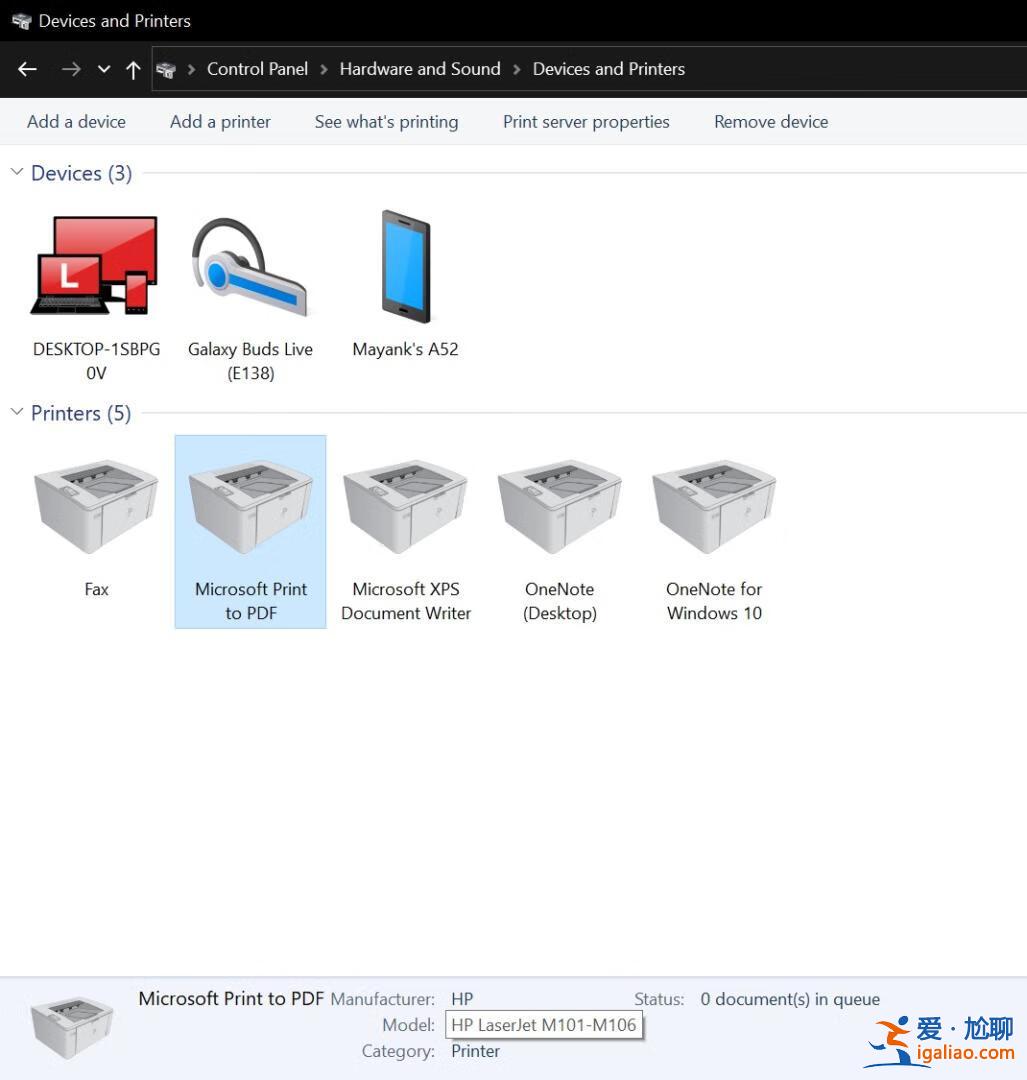This screenshot has width=1027, height=1080.
Task: Collapse the Printers (5) section
Action: click(x=16, y=412)
